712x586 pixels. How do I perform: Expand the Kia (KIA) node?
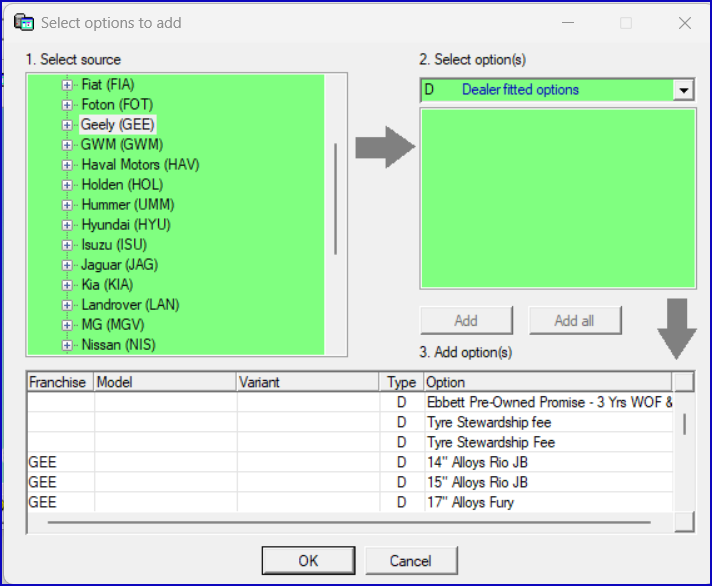(x=68, y=285)
